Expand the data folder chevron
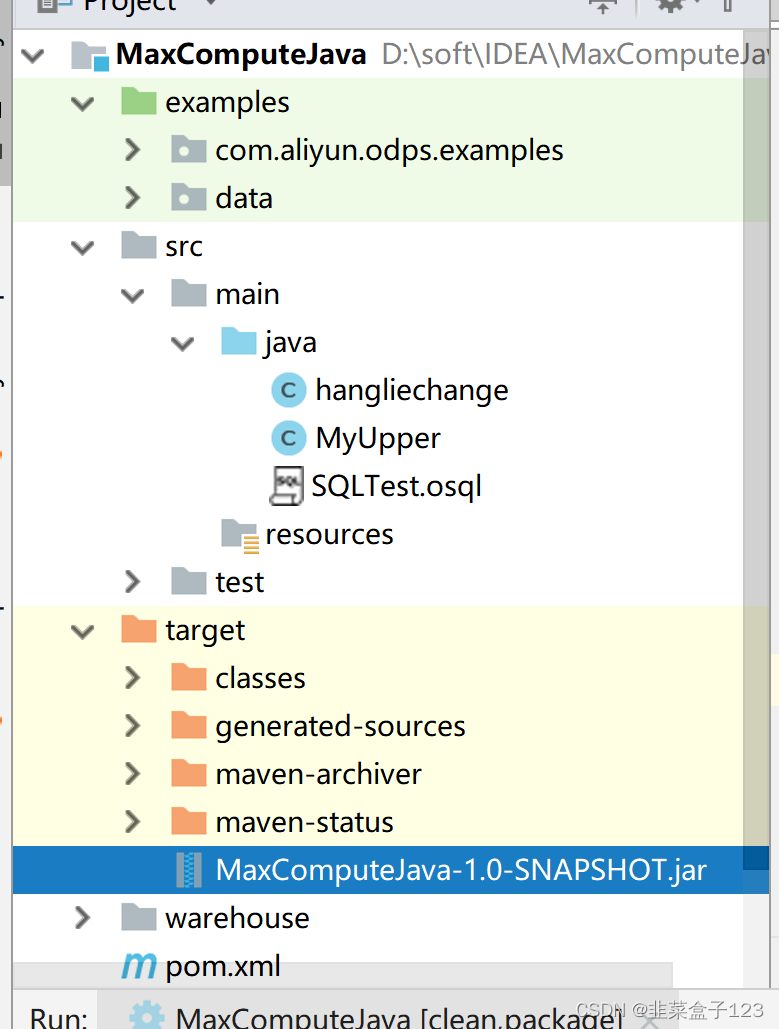The image size is (779, 1029). (133, 198)
